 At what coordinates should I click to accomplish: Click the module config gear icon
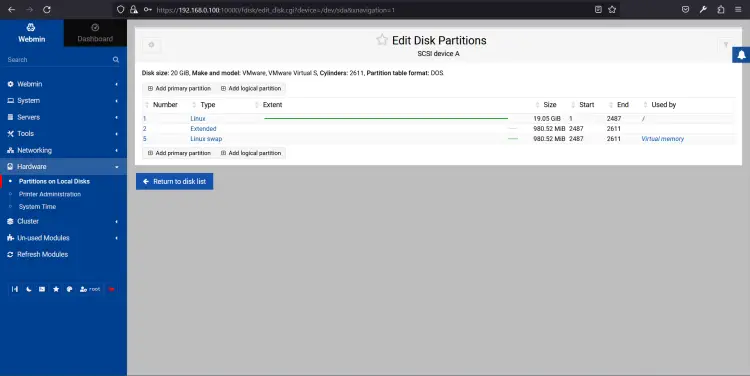152,45
